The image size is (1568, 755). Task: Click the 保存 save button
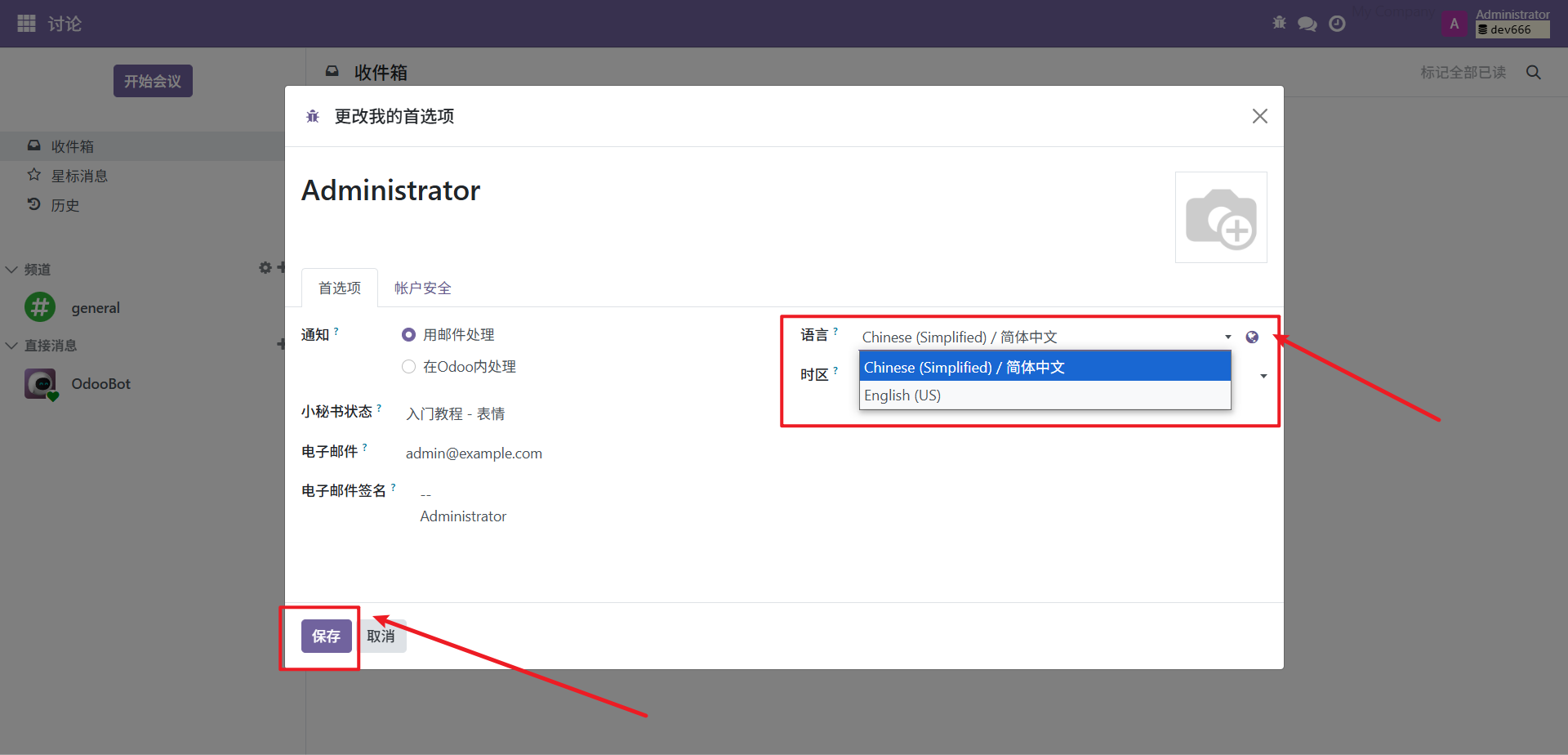[x=327, y=636]
